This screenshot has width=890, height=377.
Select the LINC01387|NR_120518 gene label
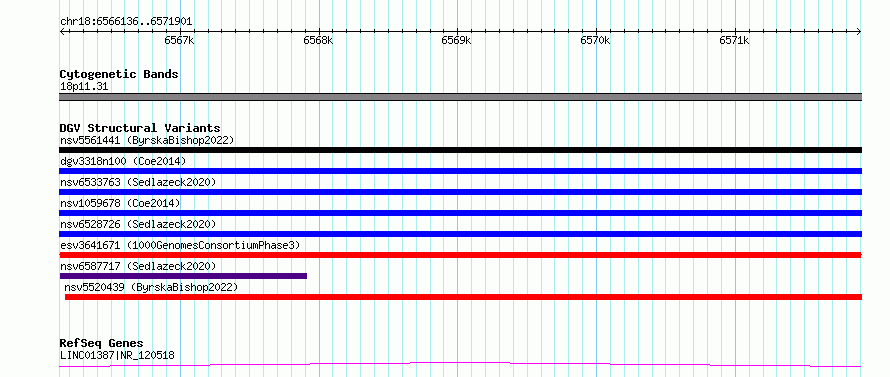tap(117, 356)
